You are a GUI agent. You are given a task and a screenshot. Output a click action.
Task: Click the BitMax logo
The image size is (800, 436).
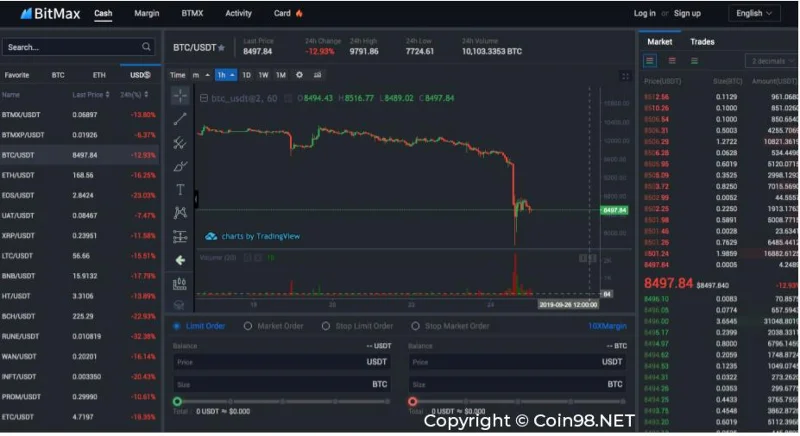[50, 14]
